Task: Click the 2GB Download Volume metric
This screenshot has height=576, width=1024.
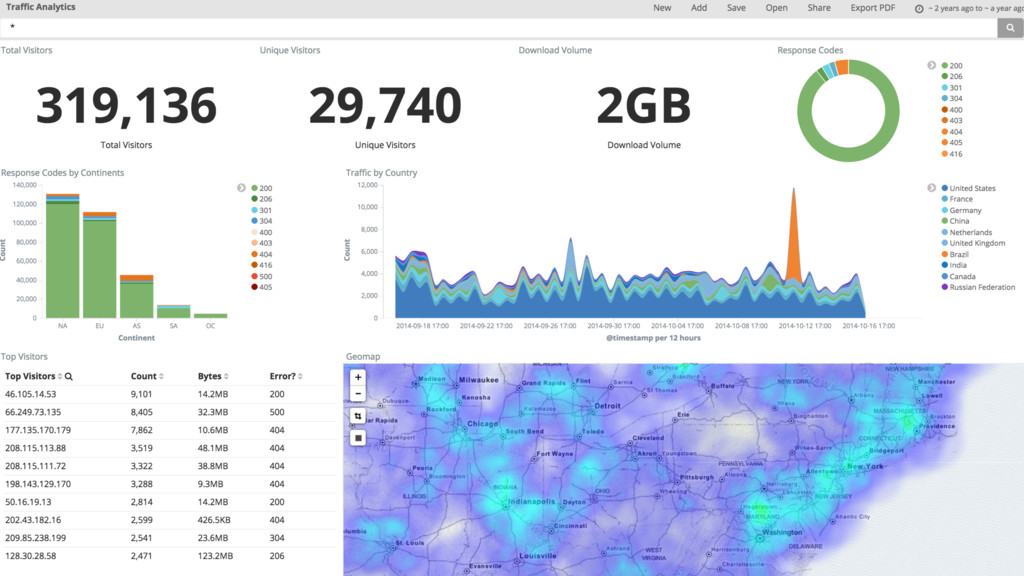Action: 644,106
